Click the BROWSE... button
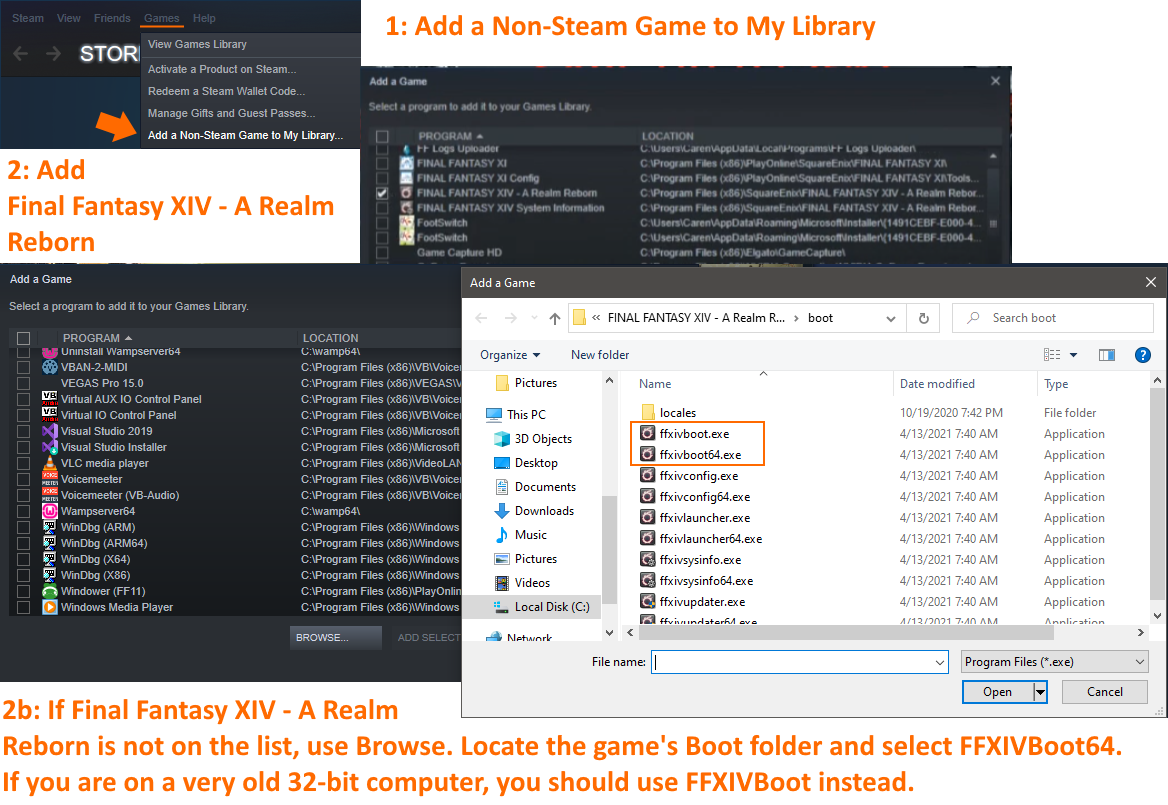Image resolution: width=1168 pixels, height=805 pixels. coord(335,637)
